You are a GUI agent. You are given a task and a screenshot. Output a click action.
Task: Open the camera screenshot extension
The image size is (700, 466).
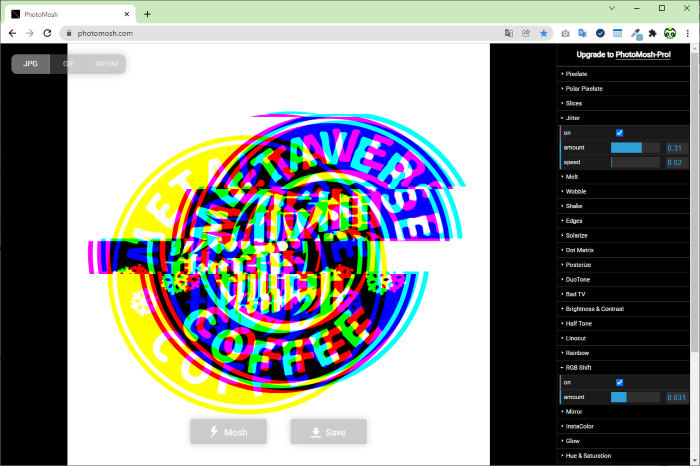point(565,33)
